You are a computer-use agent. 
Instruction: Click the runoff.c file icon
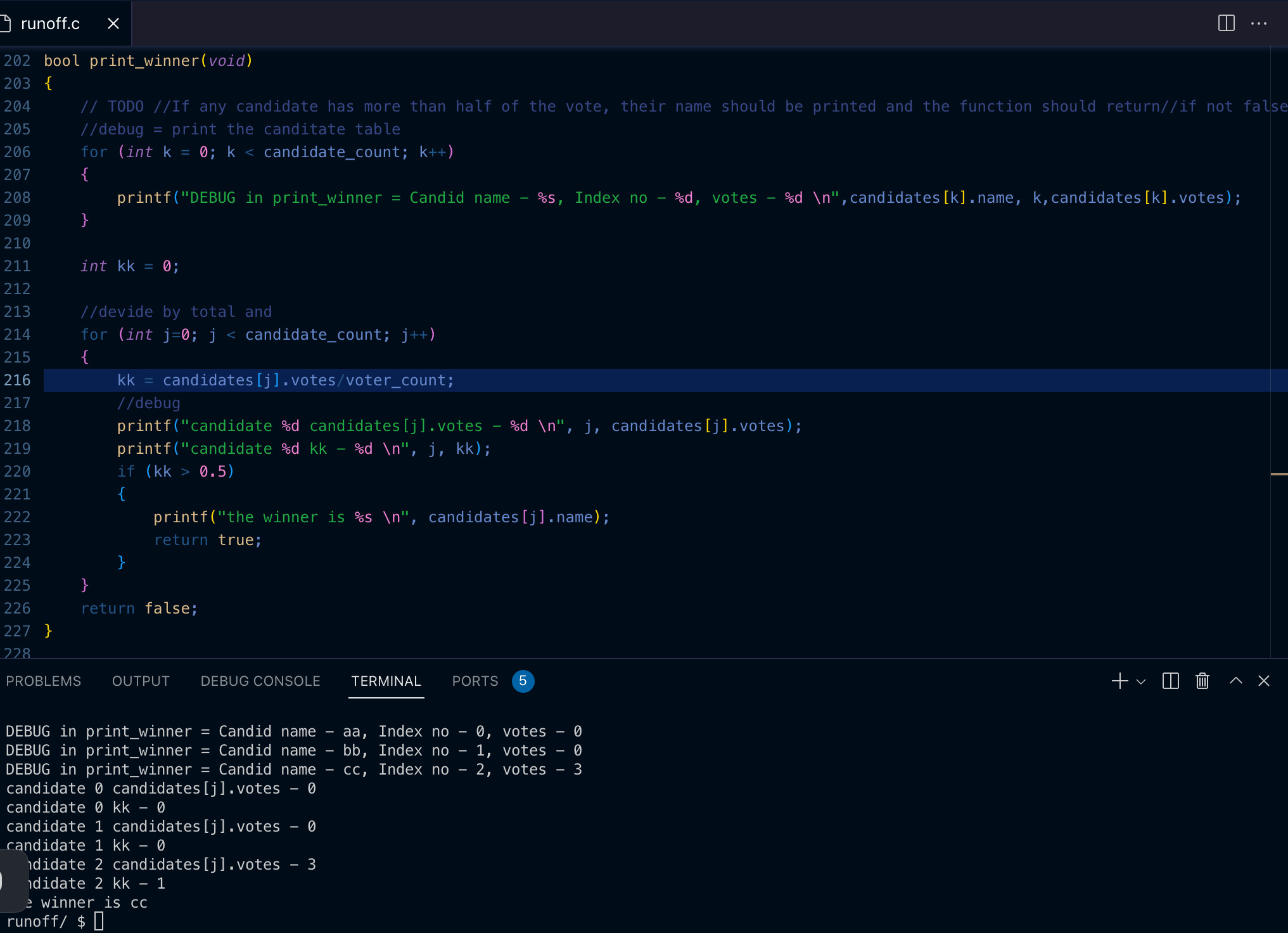point(5,23)
